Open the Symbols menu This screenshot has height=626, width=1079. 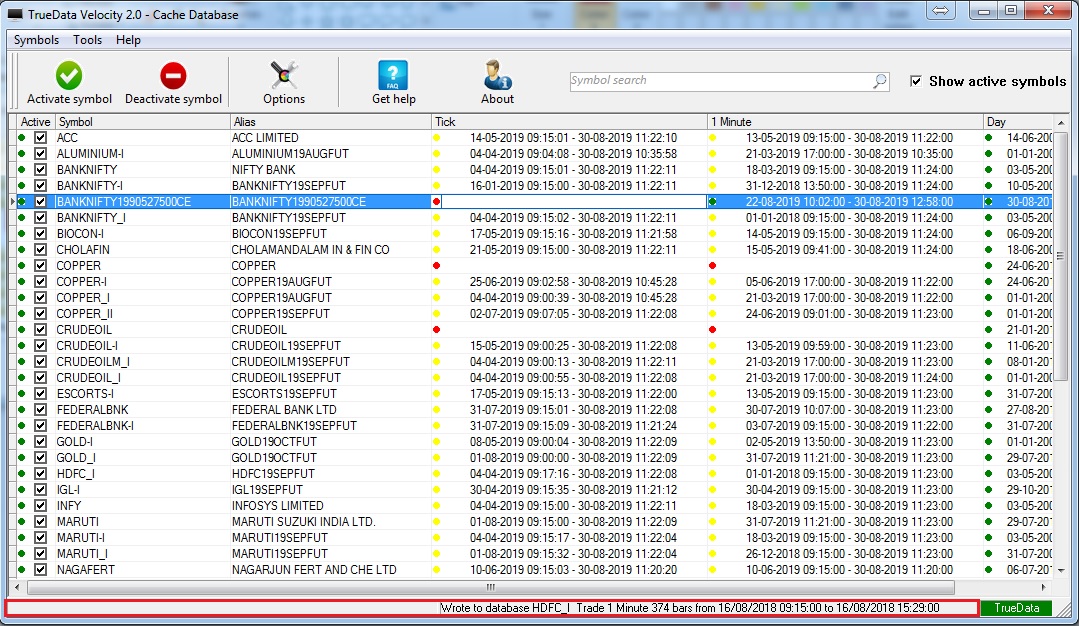[36, 40]
